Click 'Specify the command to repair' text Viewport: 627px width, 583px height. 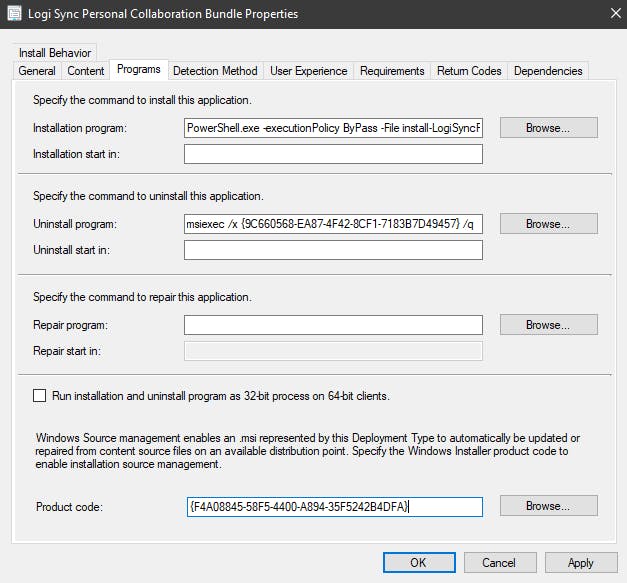[142, 297]
